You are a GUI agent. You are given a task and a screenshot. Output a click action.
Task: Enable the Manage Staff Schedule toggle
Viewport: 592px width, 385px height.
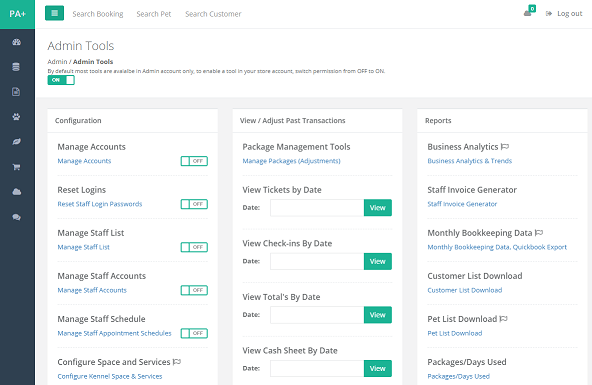194,333
